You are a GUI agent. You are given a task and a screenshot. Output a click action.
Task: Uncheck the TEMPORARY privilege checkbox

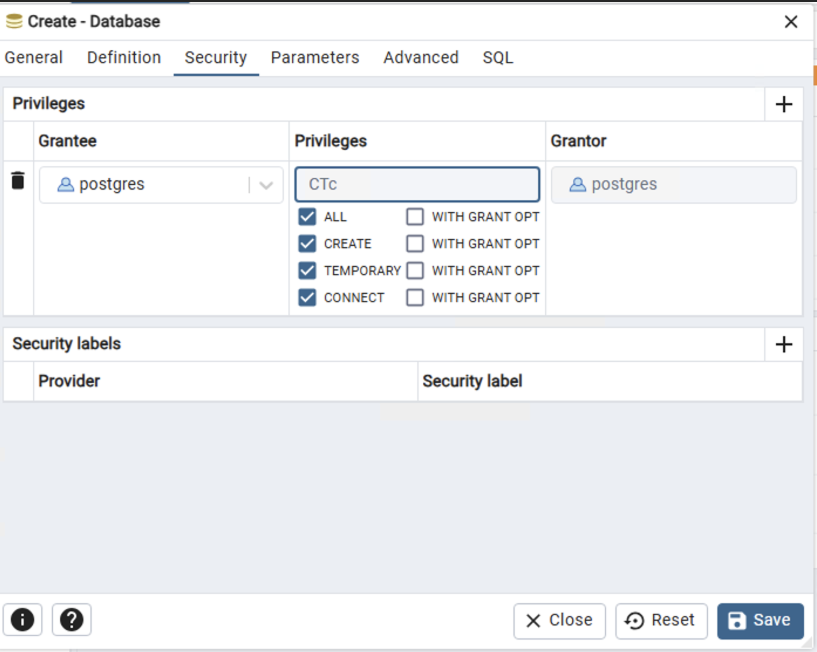pyautogui.click(x=307, y=270)
